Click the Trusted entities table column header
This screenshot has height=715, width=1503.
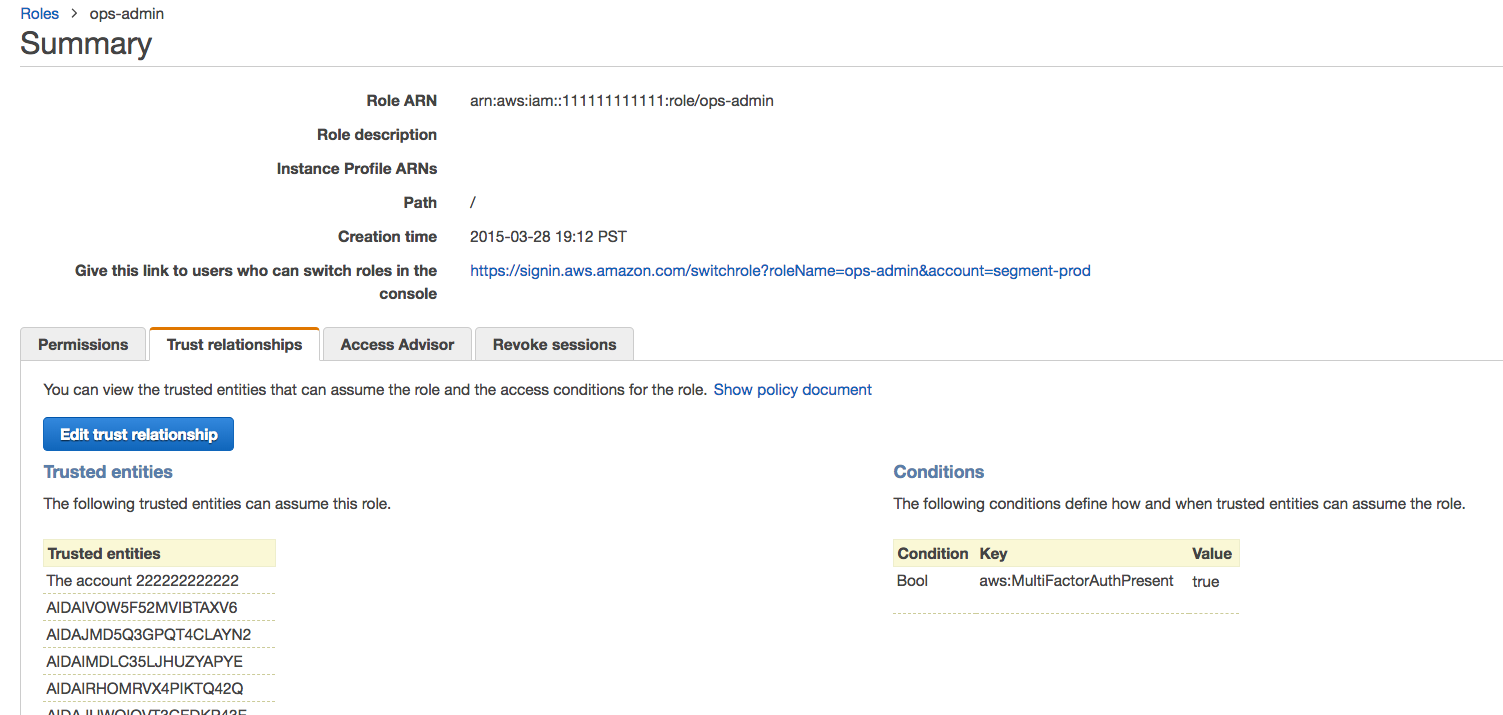pyautogui.click(x=104, y=553)
